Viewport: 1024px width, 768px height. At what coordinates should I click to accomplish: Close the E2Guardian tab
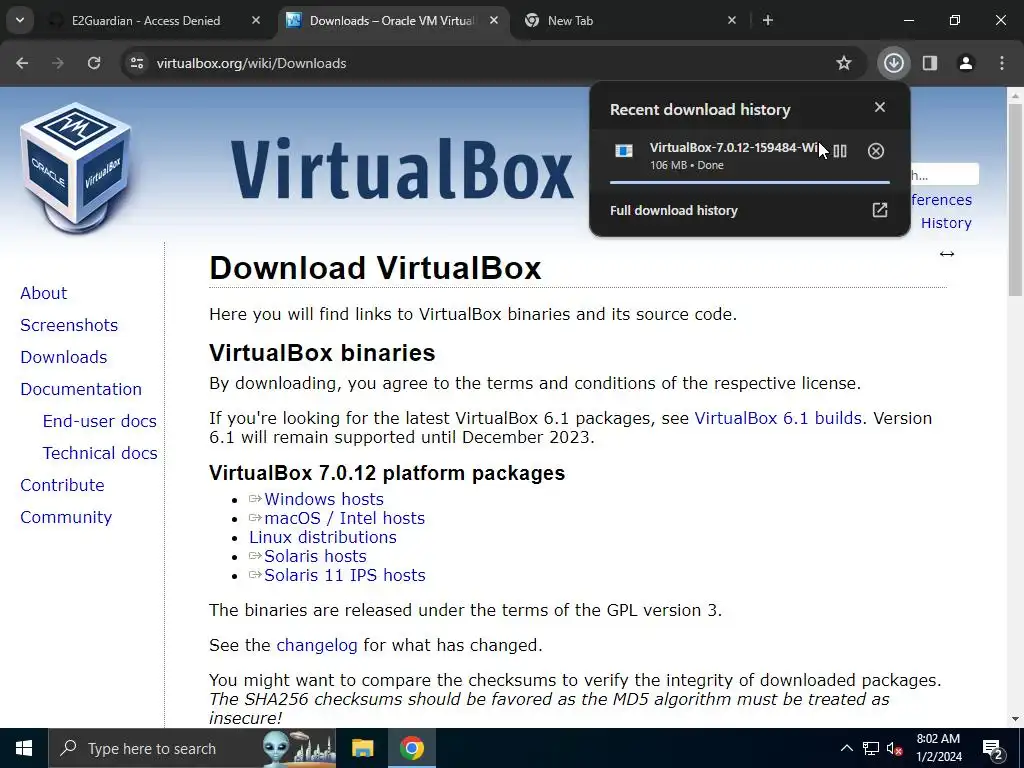click(x=256, y=21)
